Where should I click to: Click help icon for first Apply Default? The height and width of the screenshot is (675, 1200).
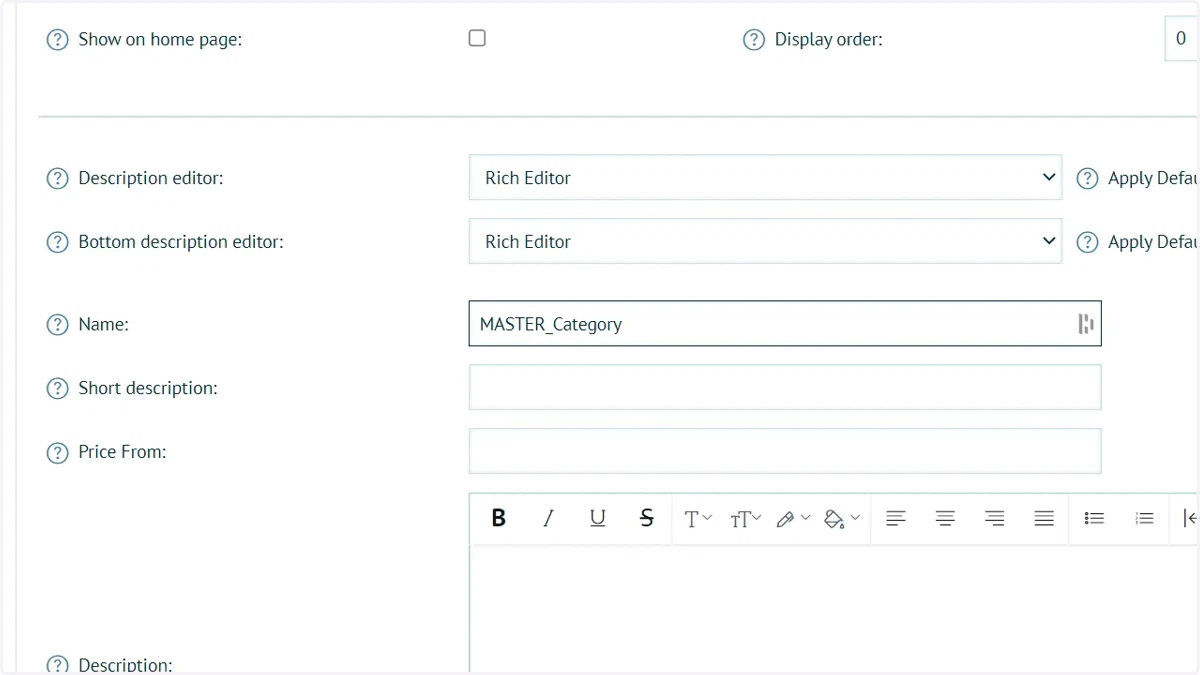1087,178
